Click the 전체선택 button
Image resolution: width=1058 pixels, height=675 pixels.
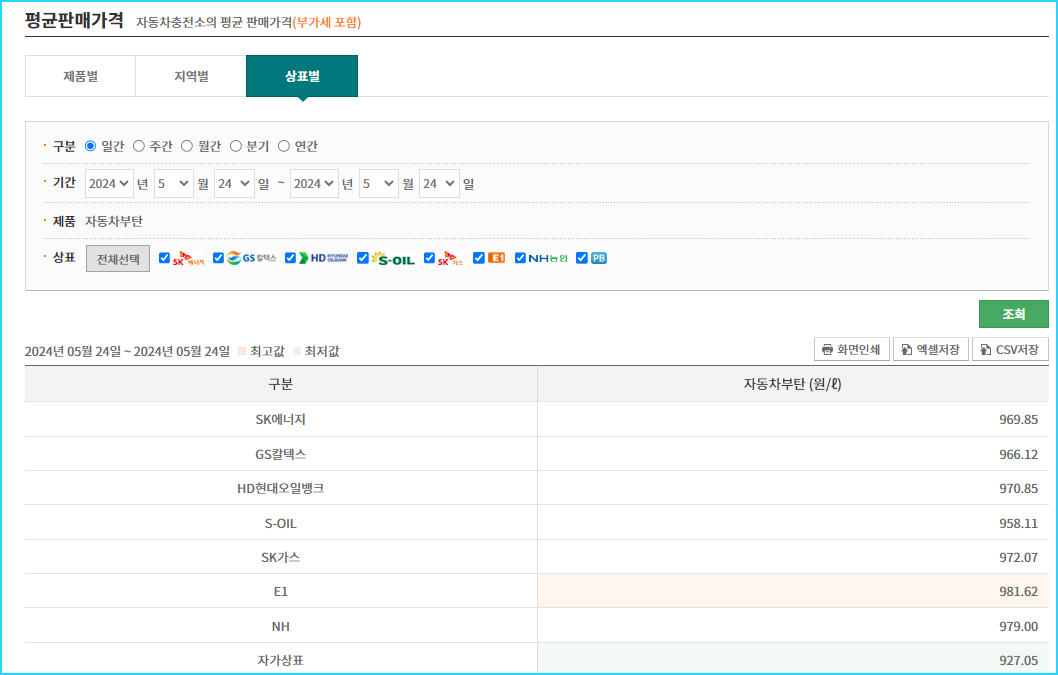pos(118,259)
